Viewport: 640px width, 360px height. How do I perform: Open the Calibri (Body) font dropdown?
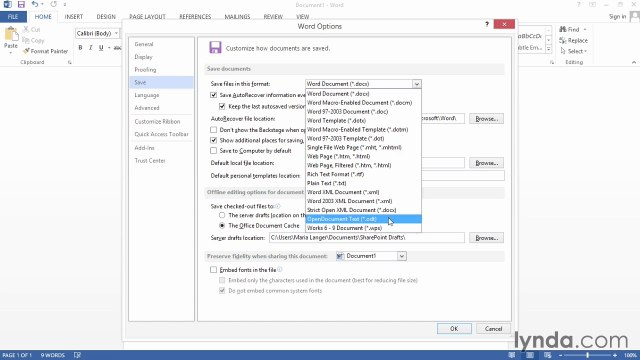coord(116,33)
